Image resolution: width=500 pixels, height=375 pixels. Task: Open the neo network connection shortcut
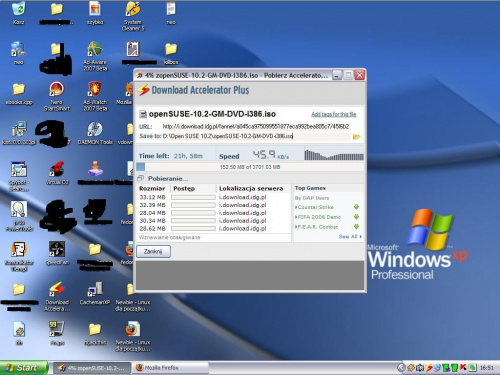click(18, 53)
